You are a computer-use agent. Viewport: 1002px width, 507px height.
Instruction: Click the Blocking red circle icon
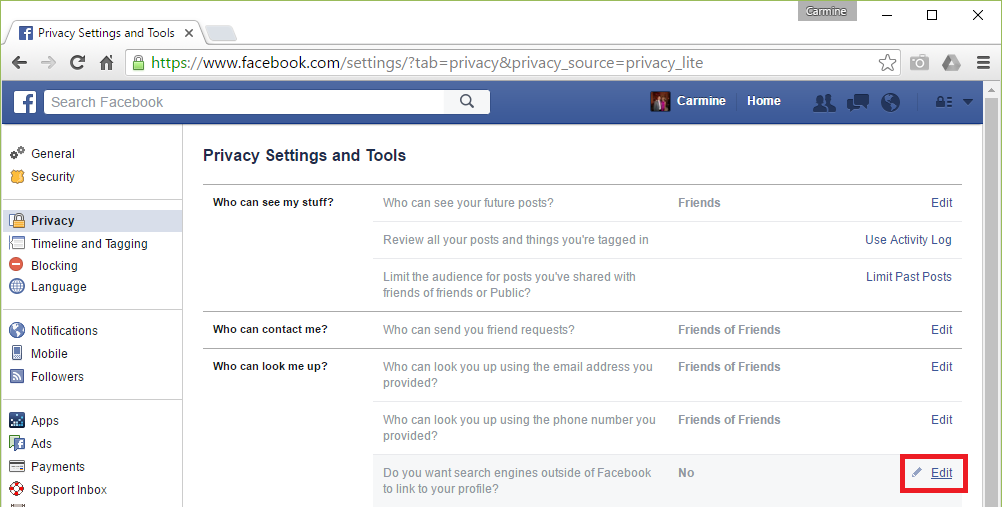pos(17,265)
